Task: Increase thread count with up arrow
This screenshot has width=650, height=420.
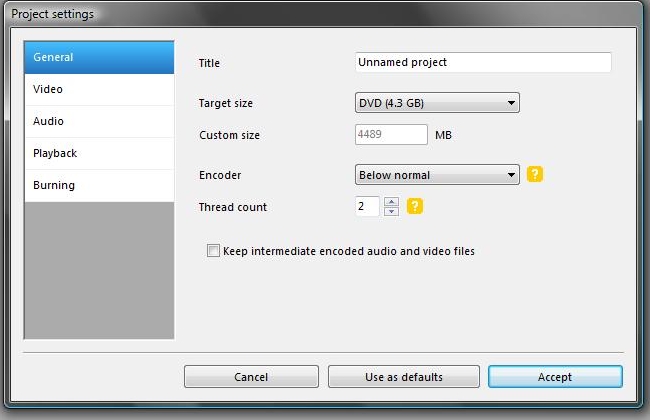Action: [391, 202]
